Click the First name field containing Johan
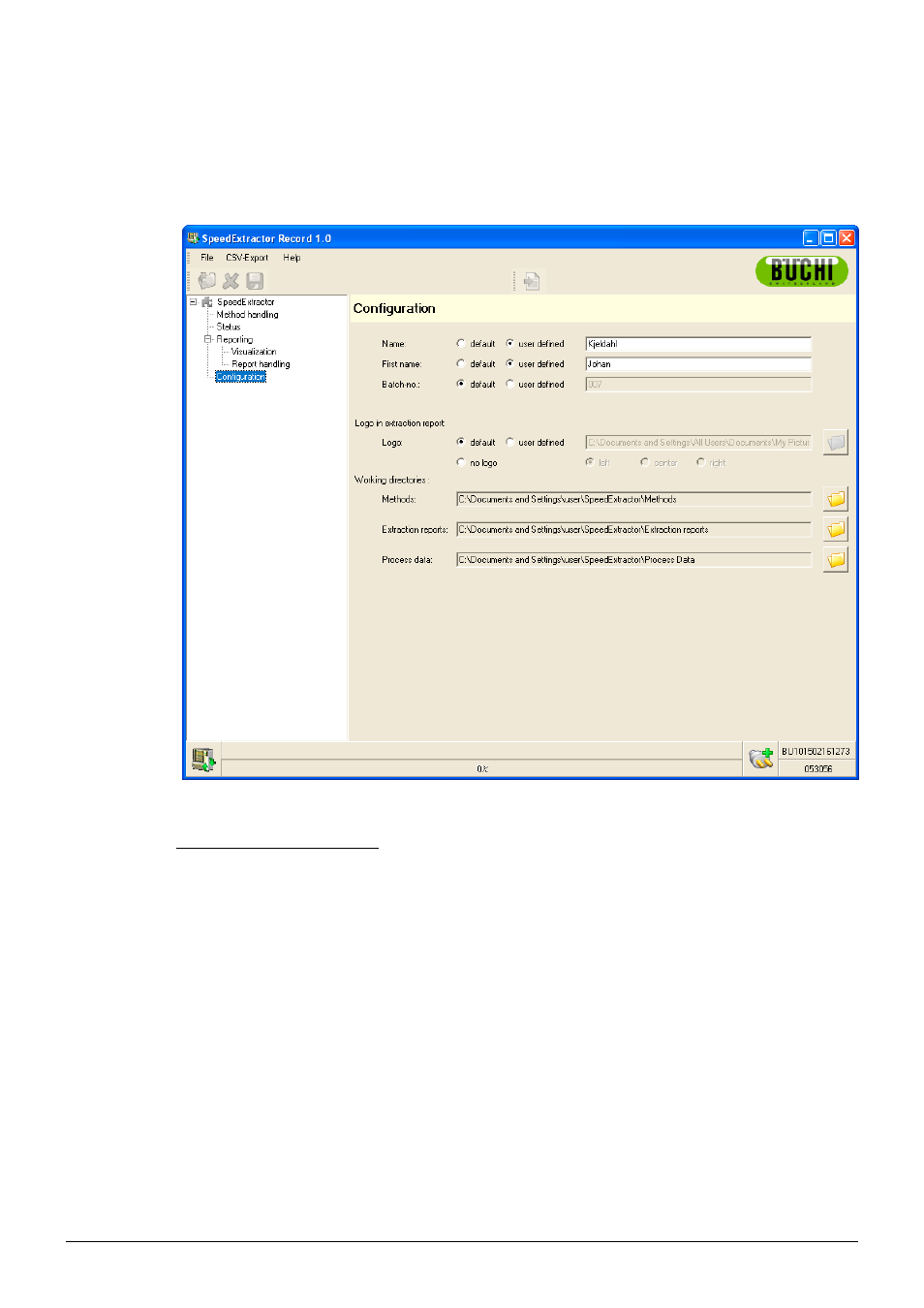924x1308 pixels. (698, 364)
